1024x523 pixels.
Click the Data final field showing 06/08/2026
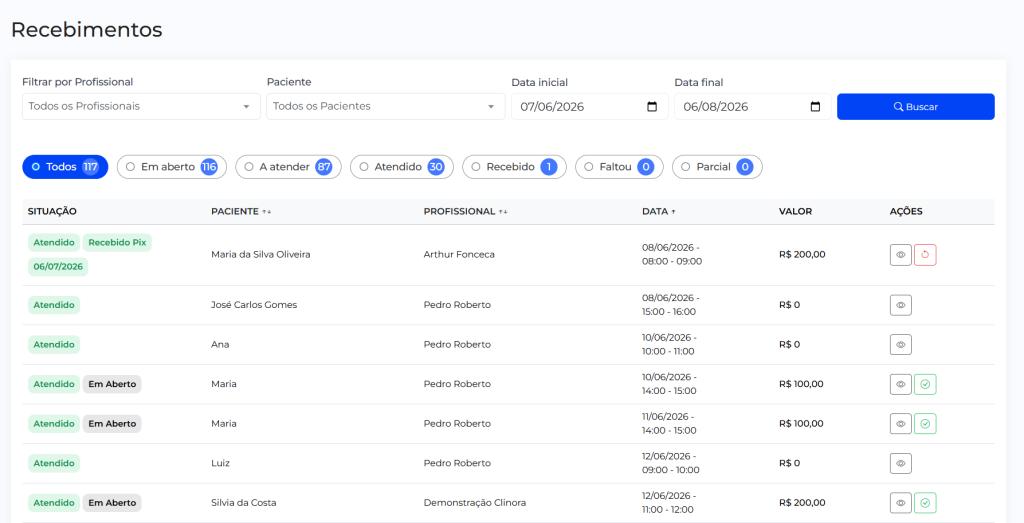pyautogui.click(x=752, y=106)
